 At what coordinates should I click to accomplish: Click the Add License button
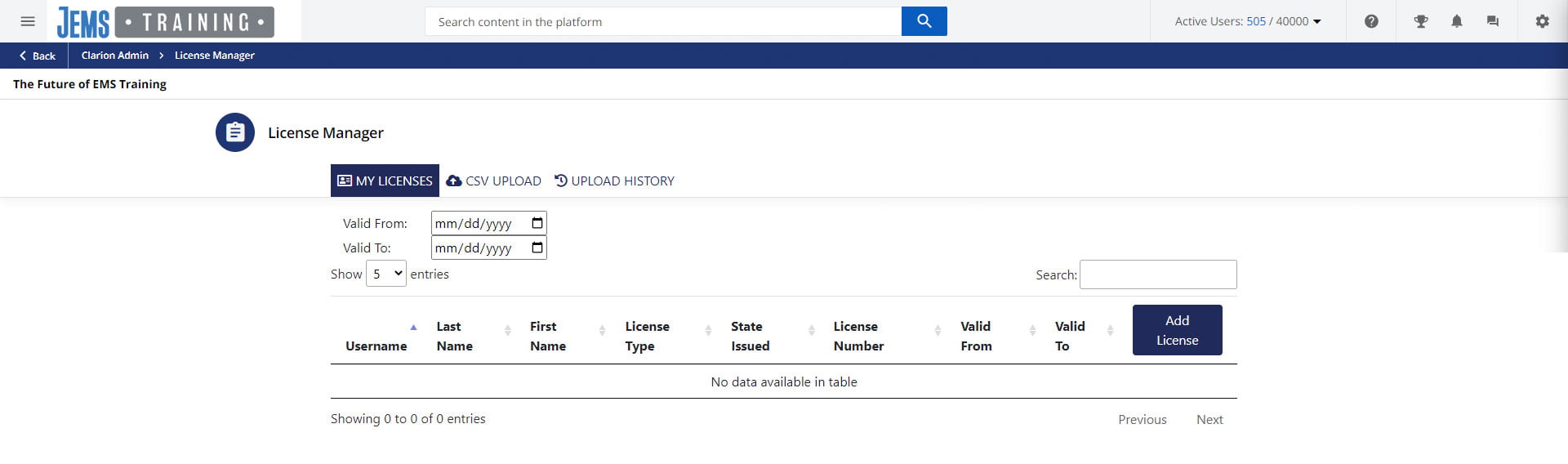pos(1177,330)
